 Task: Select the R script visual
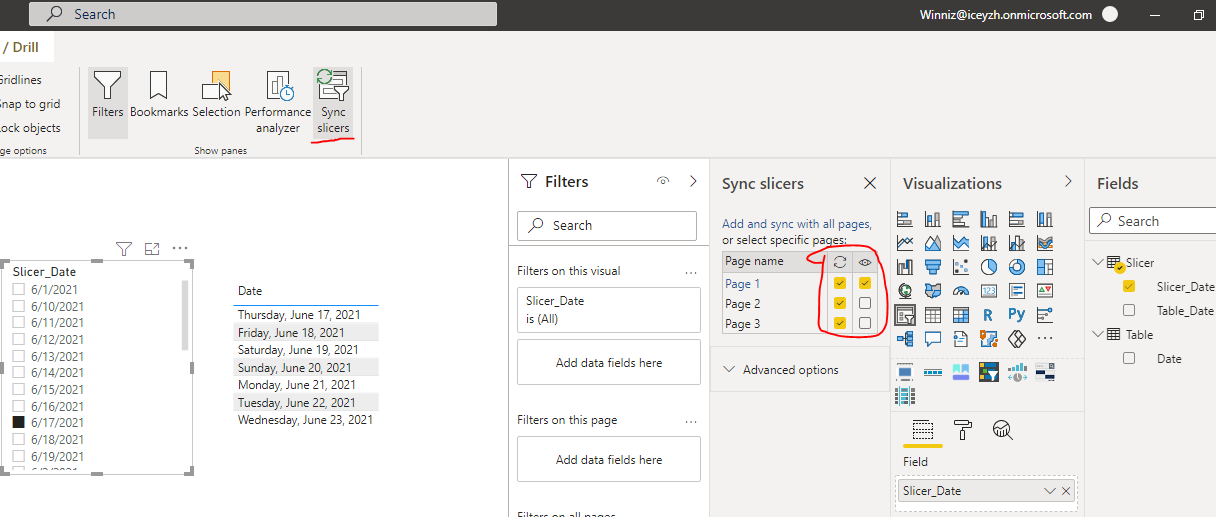pos(989,315)
